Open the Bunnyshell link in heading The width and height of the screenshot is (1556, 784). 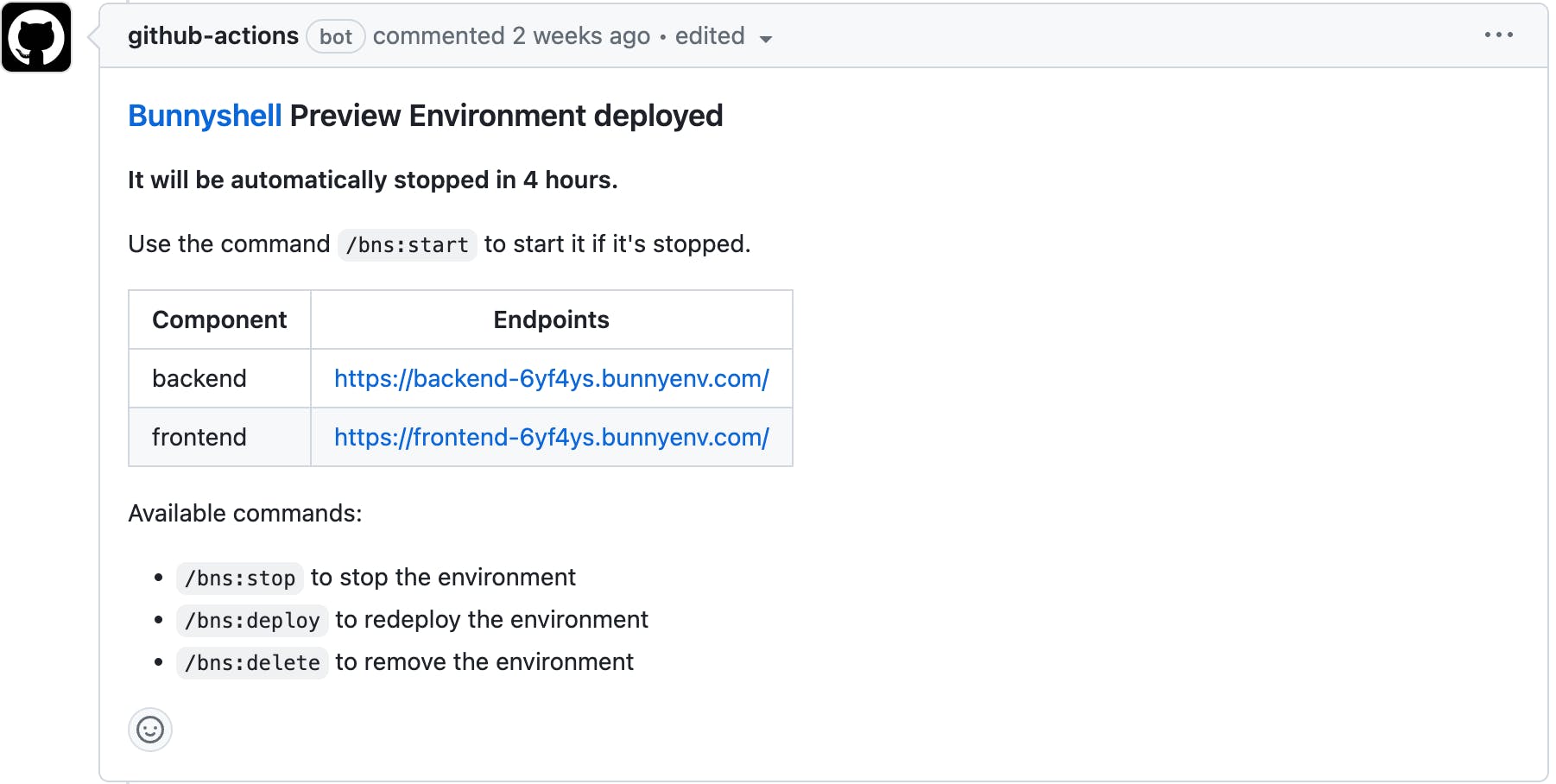click(x=205, y=116)
